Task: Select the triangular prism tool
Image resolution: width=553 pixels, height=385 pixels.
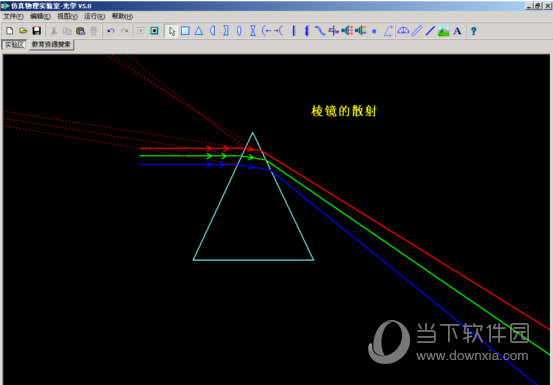Action: coord(199,31)
